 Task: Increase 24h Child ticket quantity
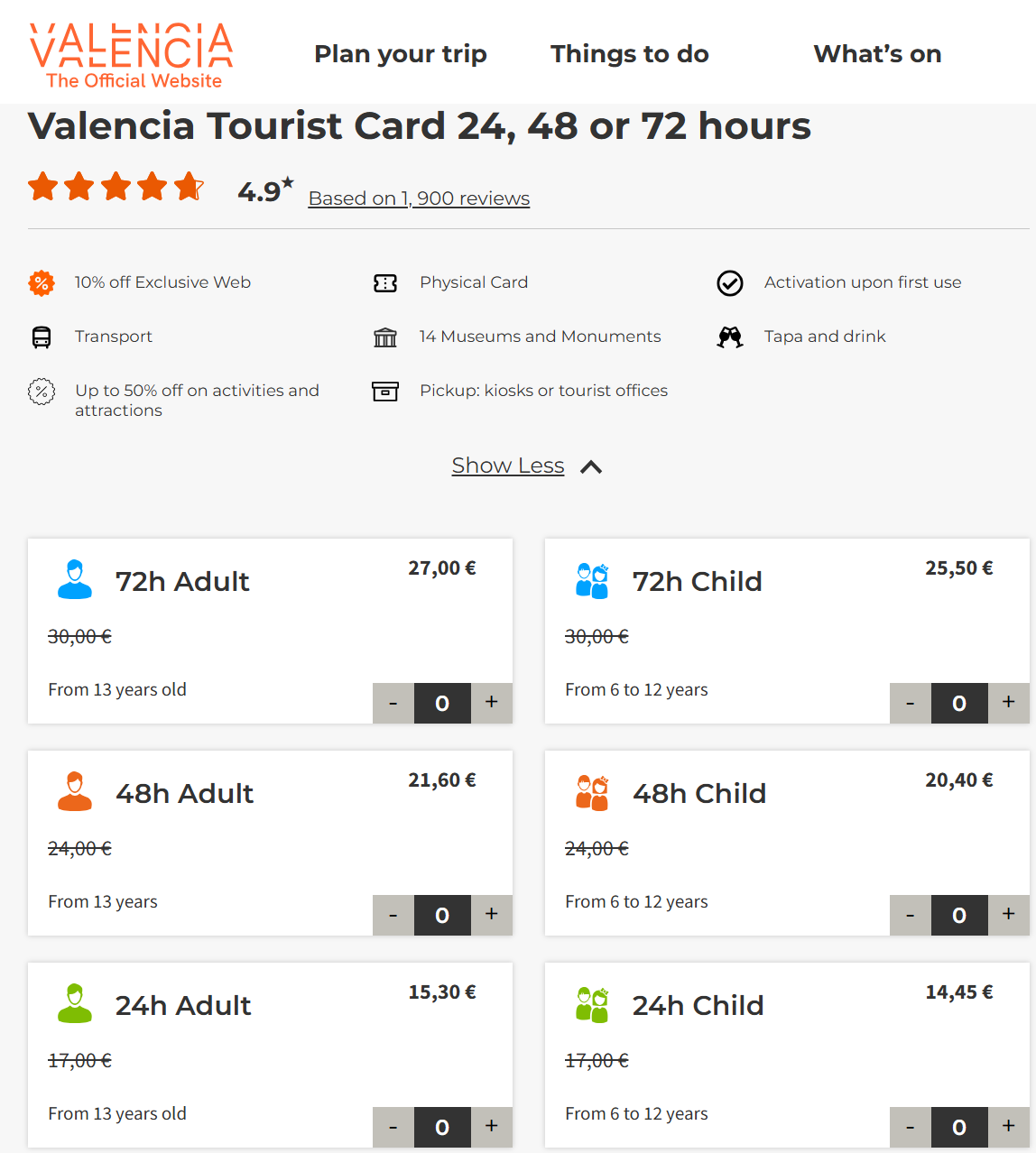click(1009, 1127)
